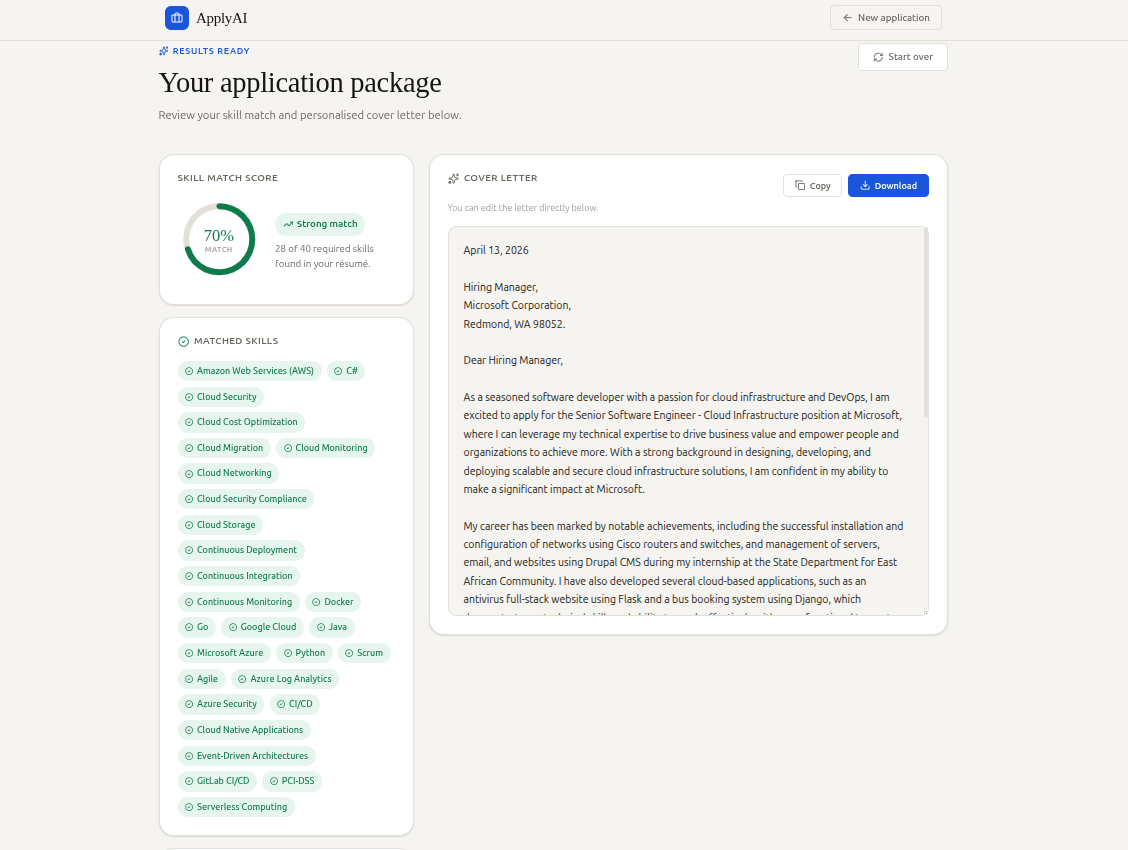Screen dimensions: 1128x850
Task: Click the Serverless Computing skill chip
Action: (236, 807)
